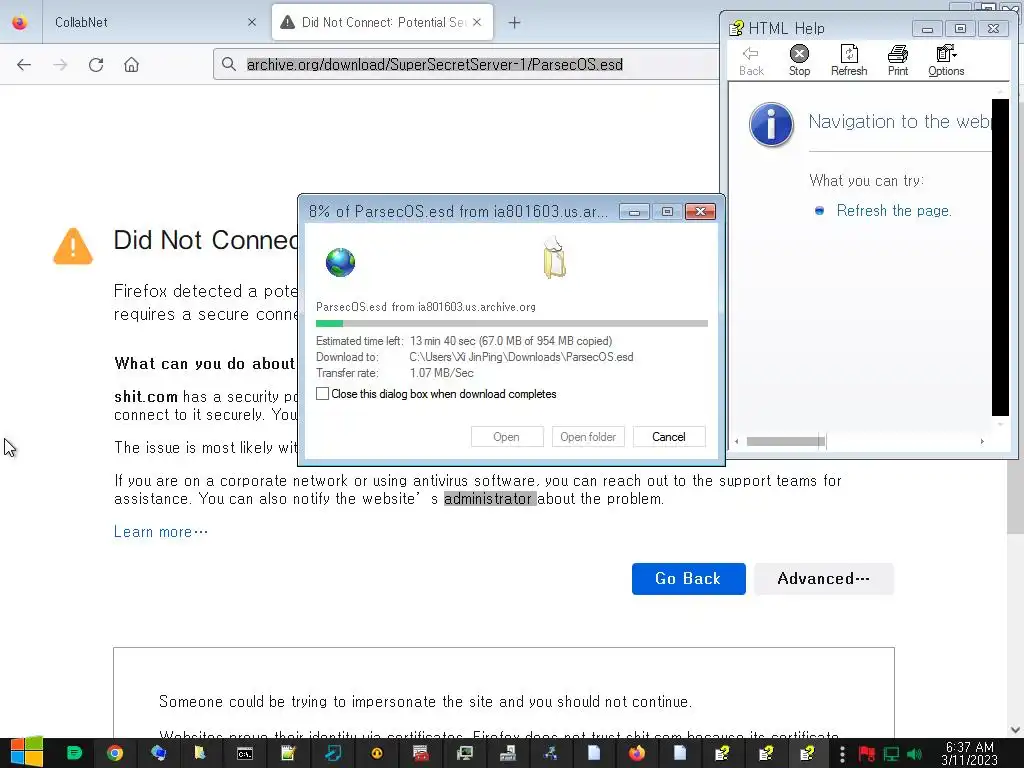Open the Options menu in HTML Help
The width and height of the screenshot is (1024, 768).
946,61
